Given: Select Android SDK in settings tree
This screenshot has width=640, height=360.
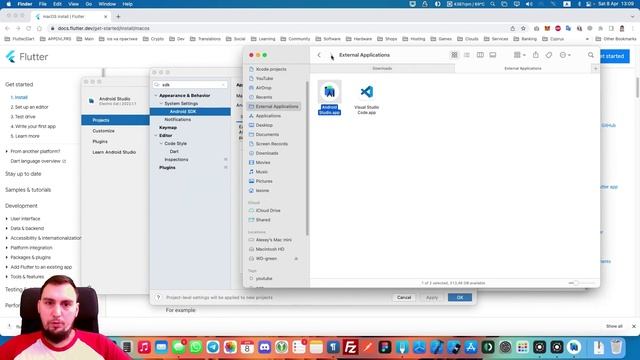Looking at the screenshot, I should click(x=190, y=112).
